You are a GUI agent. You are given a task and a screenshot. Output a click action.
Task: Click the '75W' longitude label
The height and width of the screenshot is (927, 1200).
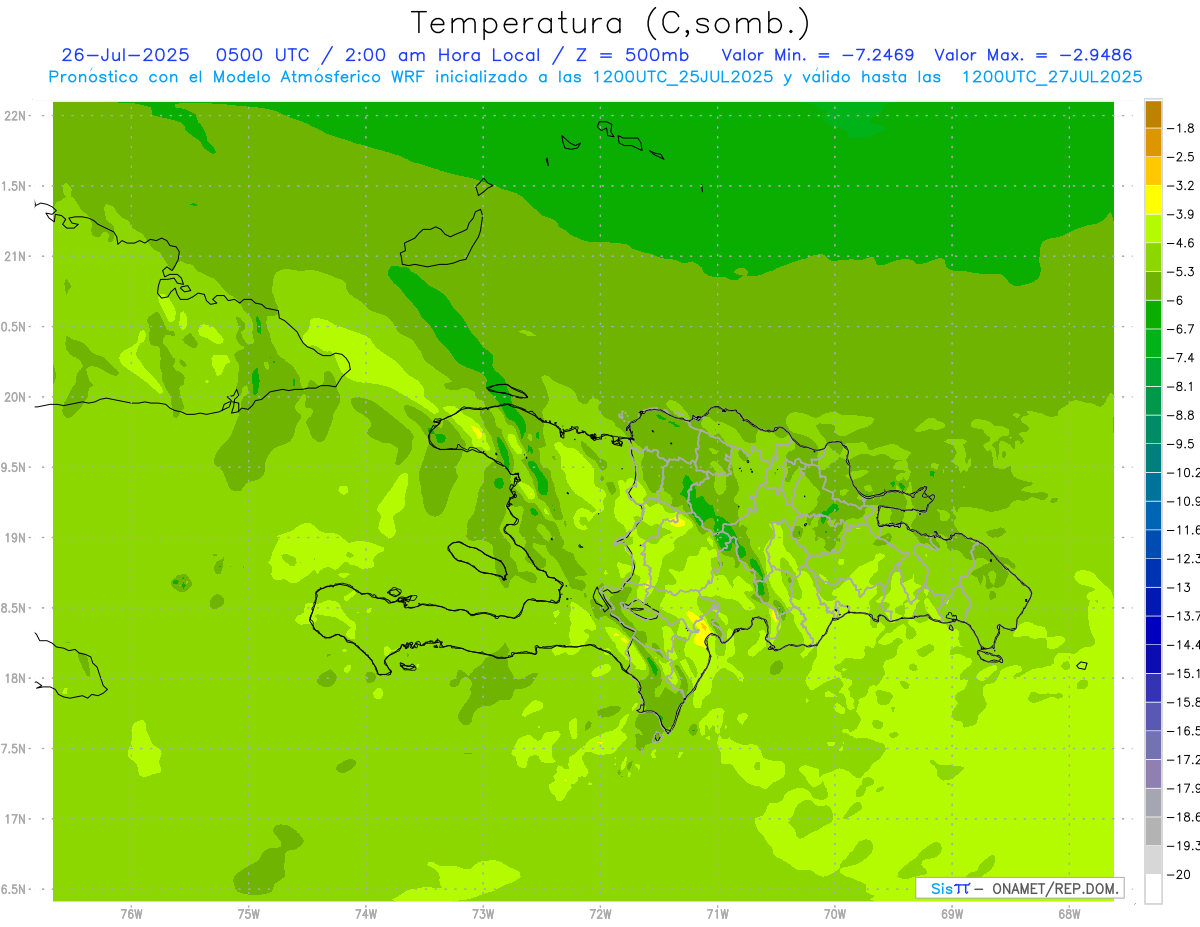click(x=249, y=913)
